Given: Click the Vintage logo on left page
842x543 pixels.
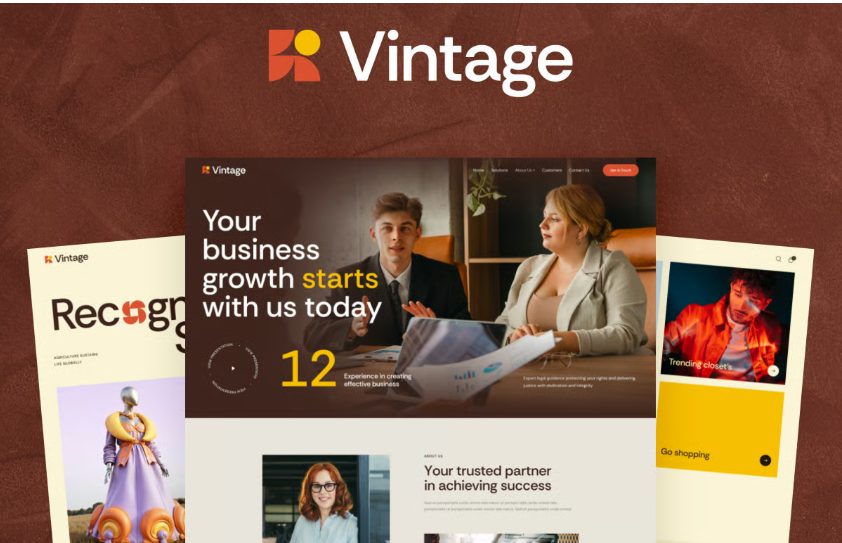Looking at the screenshot, I should pos(67,258).
